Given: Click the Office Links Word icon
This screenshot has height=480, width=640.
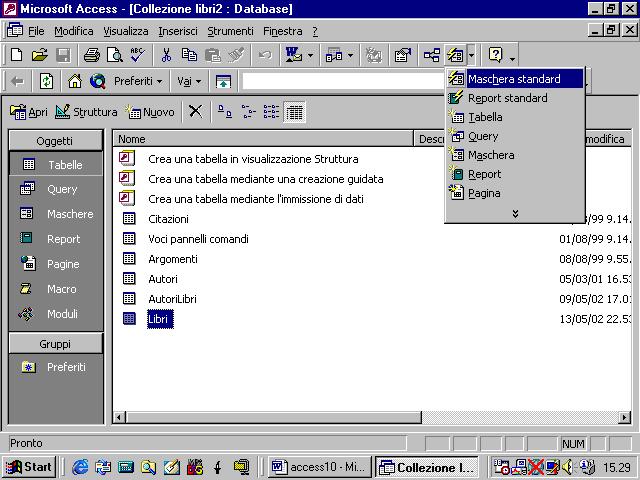Looking at the screenshot, I should point(293,55).
